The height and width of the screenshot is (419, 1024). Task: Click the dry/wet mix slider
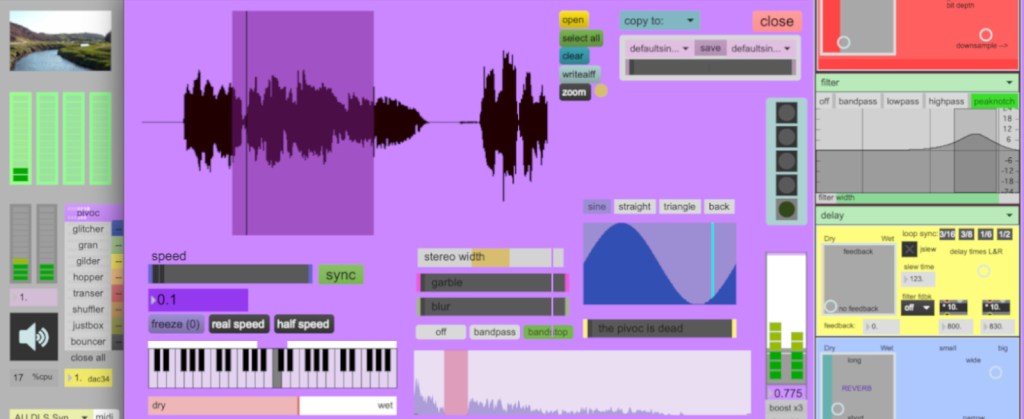[271, 405]
